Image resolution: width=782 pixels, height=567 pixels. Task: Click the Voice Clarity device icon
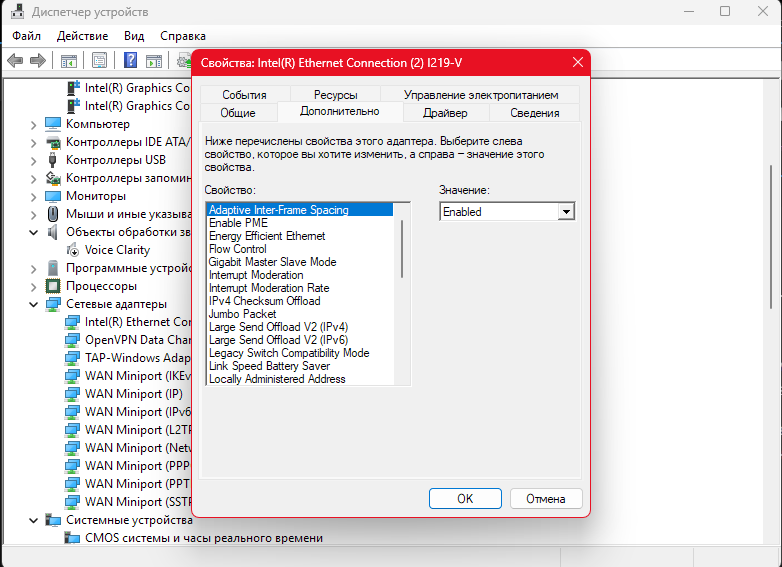click(x=73, y=250)
